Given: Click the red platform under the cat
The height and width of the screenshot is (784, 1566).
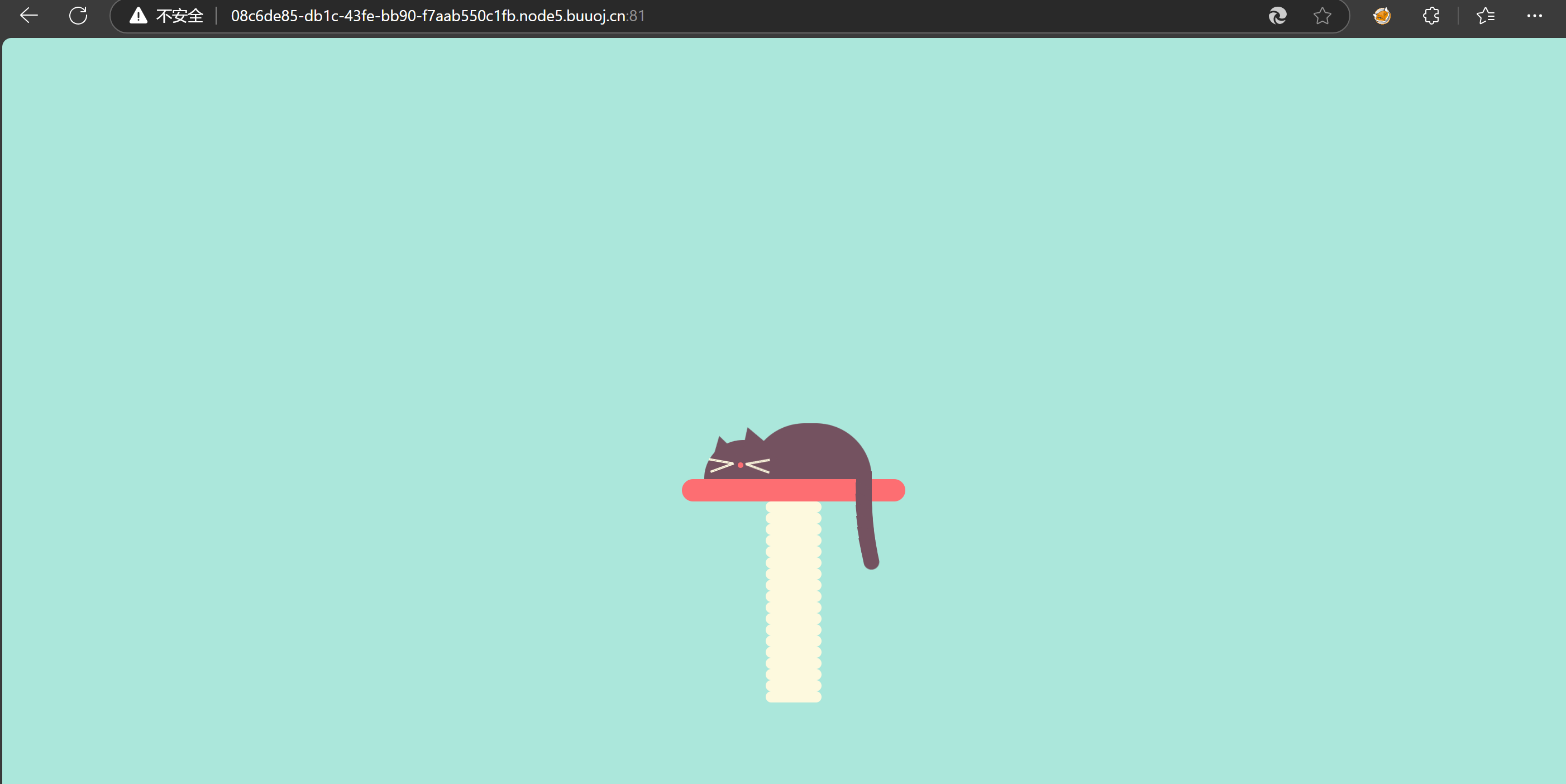Looking at the screenshot, I should pos(794,490).
